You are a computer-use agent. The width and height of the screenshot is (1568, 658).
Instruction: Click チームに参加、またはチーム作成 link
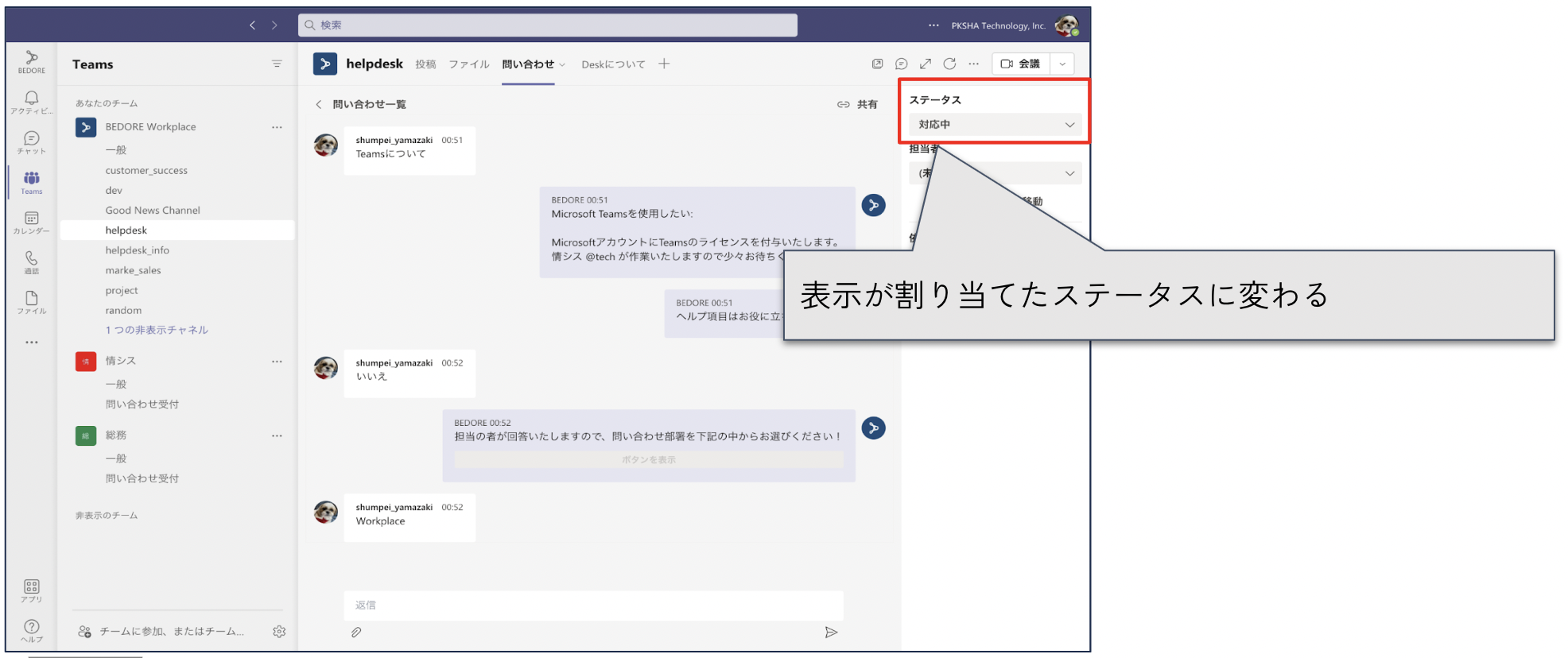(x=161, y=632)
